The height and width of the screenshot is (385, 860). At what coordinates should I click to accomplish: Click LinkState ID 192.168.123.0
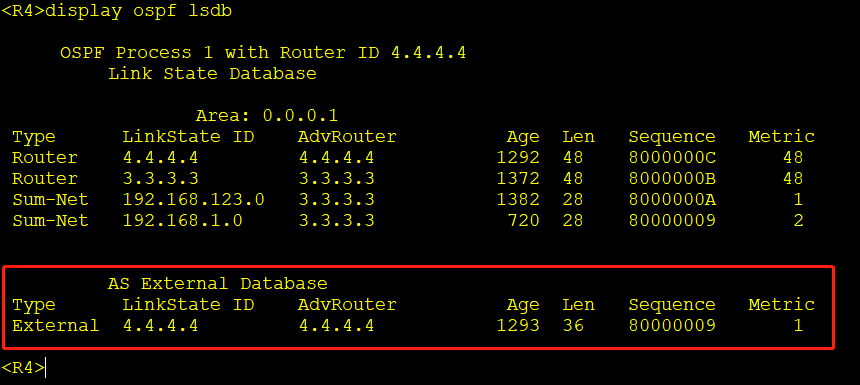[194, 200]
